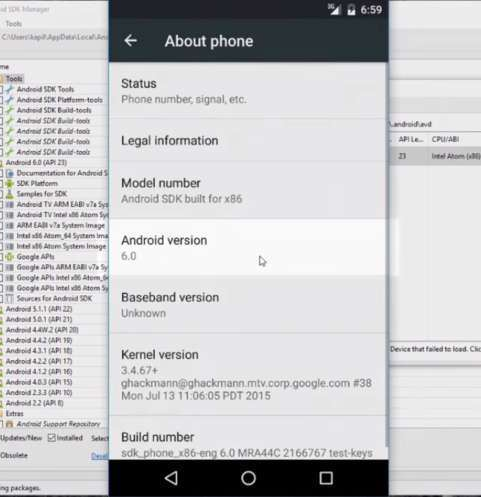Click the ARM EABI v7a System Image icon

coord(10,225)
